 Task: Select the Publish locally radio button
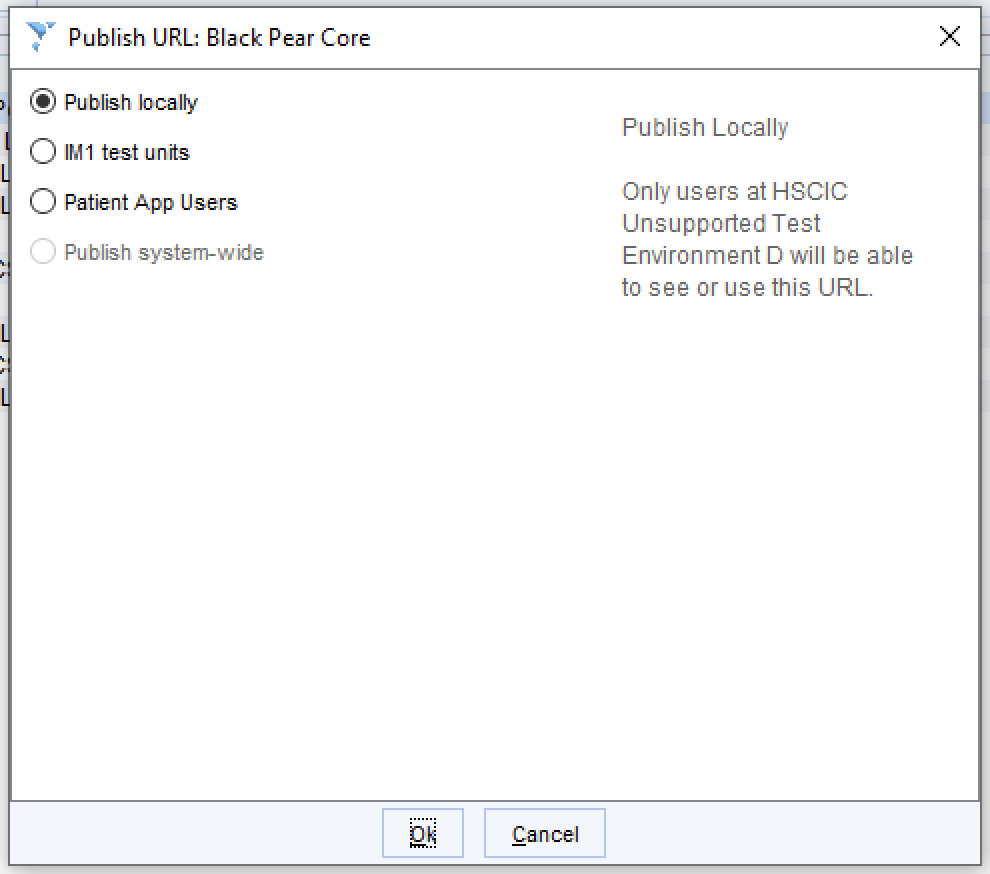pyautogui.click(x=43, y=102)
